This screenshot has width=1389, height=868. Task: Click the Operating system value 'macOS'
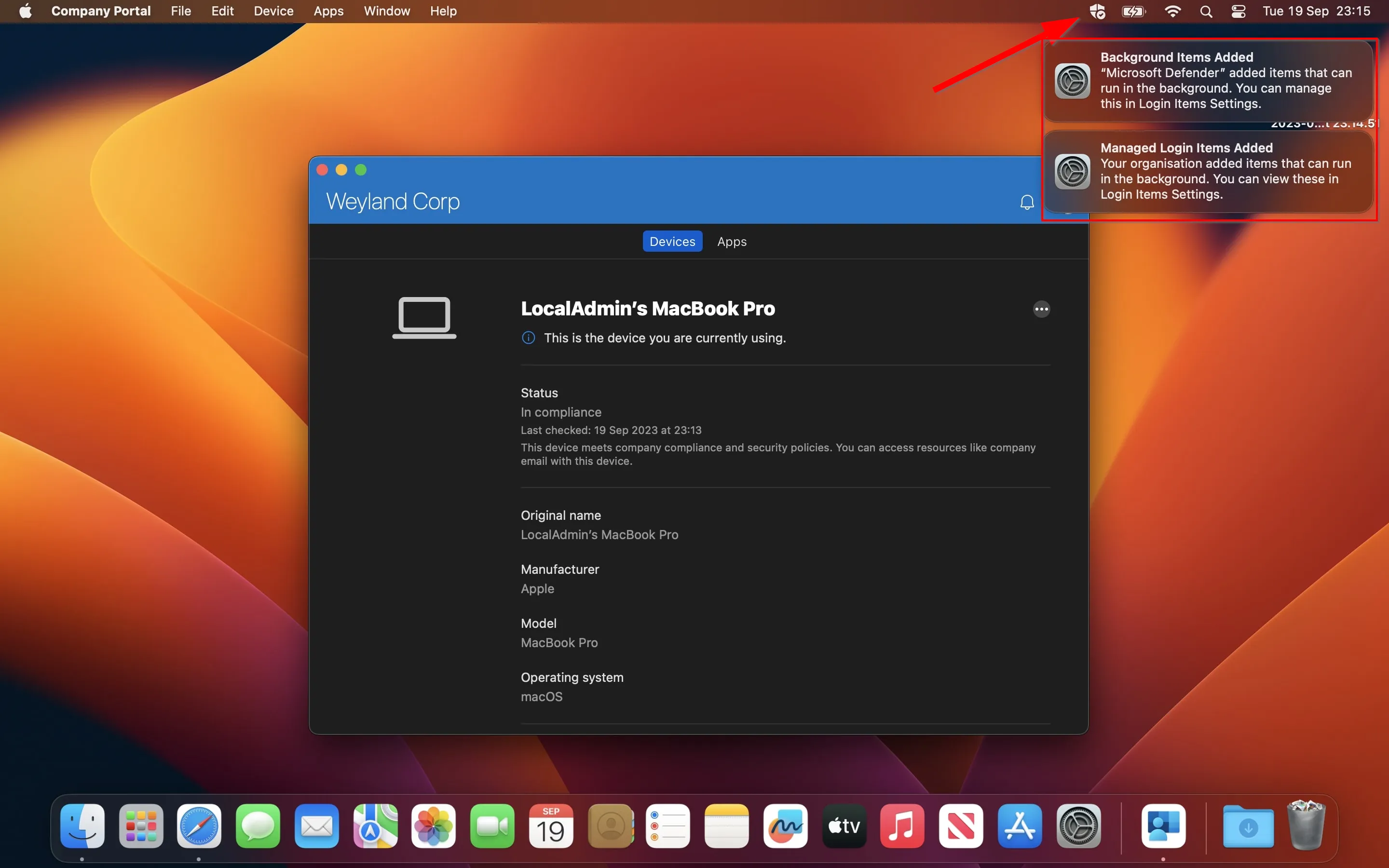pos(541,697)
